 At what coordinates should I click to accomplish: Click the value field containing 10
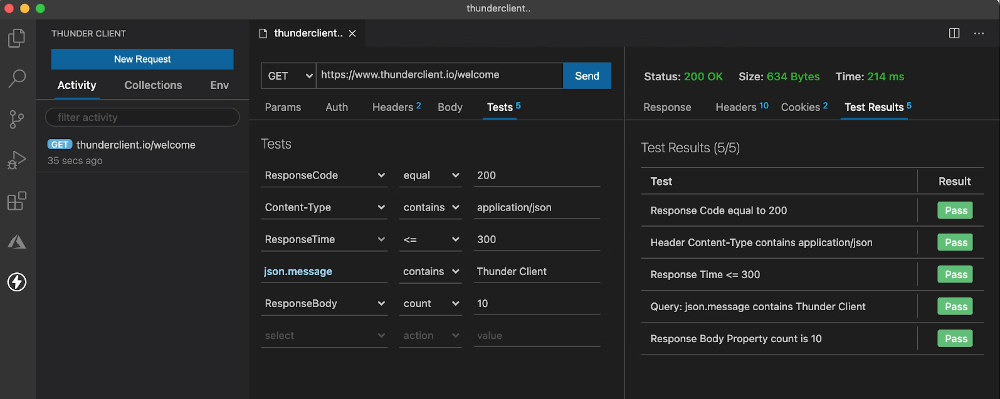click(537, 303)
